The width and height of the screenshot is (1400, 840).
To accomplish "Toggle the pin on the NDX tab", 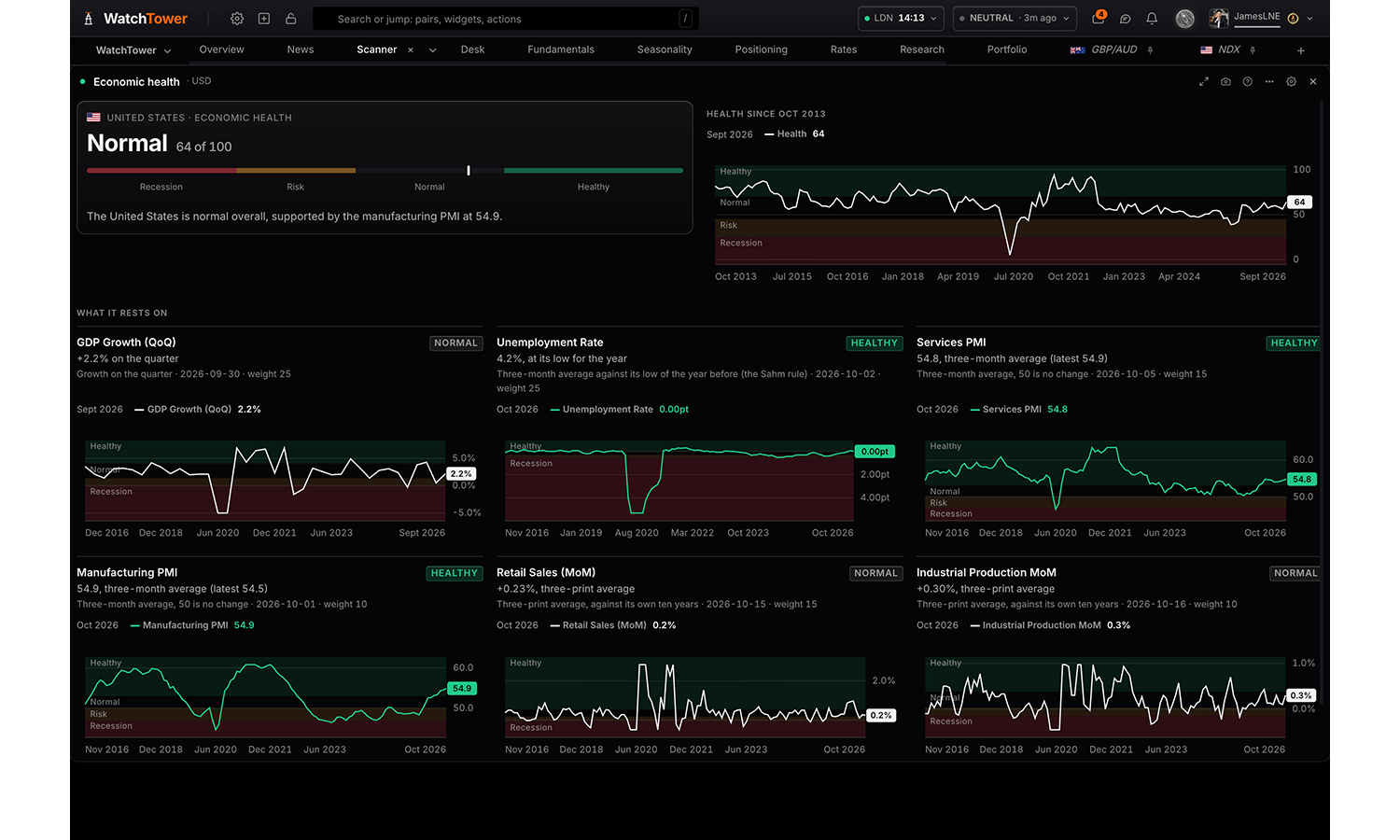I will tap(1253, 50).
